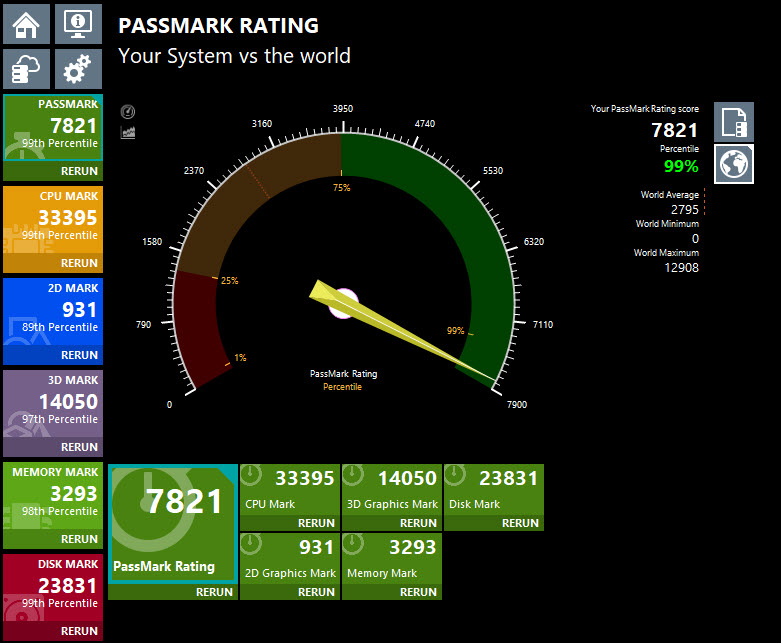Open the bottom CPU Mark 33395 tile
The image size is (781, 643).
coord(290,490)
